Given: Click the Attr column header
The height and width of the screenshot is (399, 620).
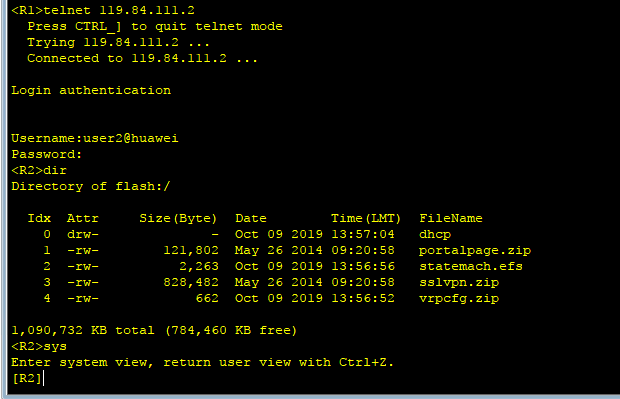Looking at the screenshot, I should point(83,218).
